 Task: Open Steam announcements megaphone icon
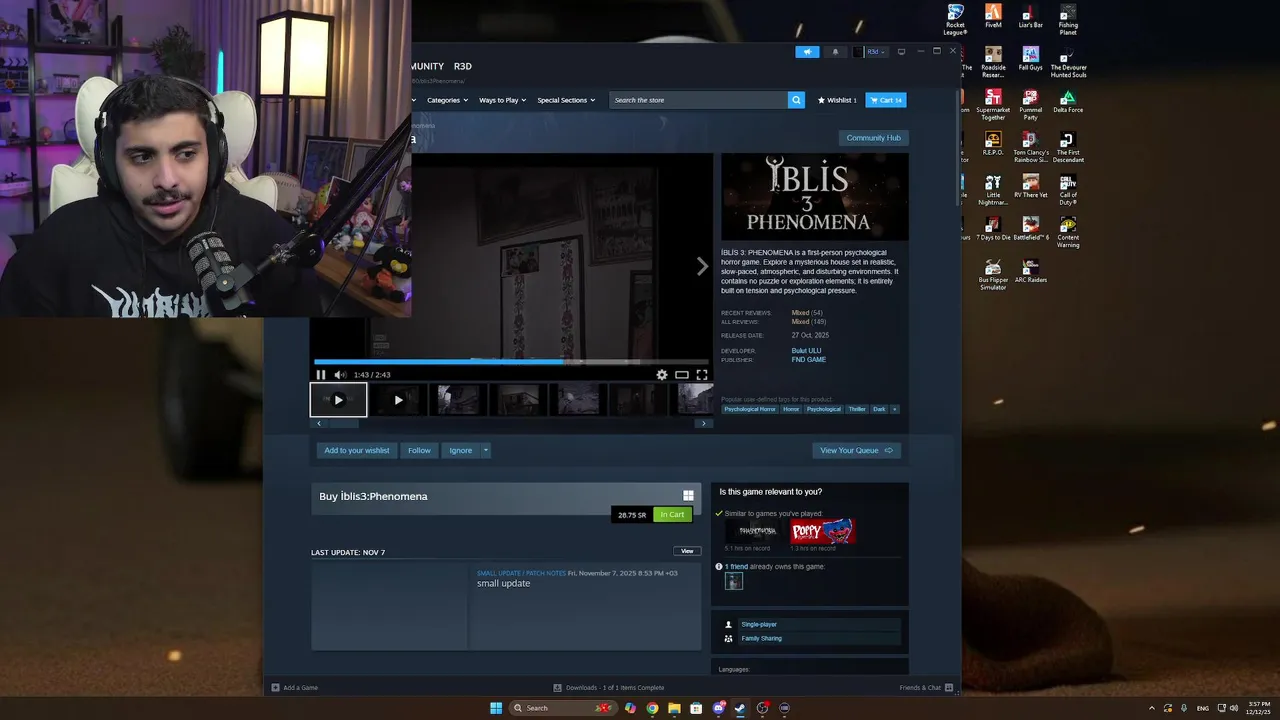[x=807, y=52]
